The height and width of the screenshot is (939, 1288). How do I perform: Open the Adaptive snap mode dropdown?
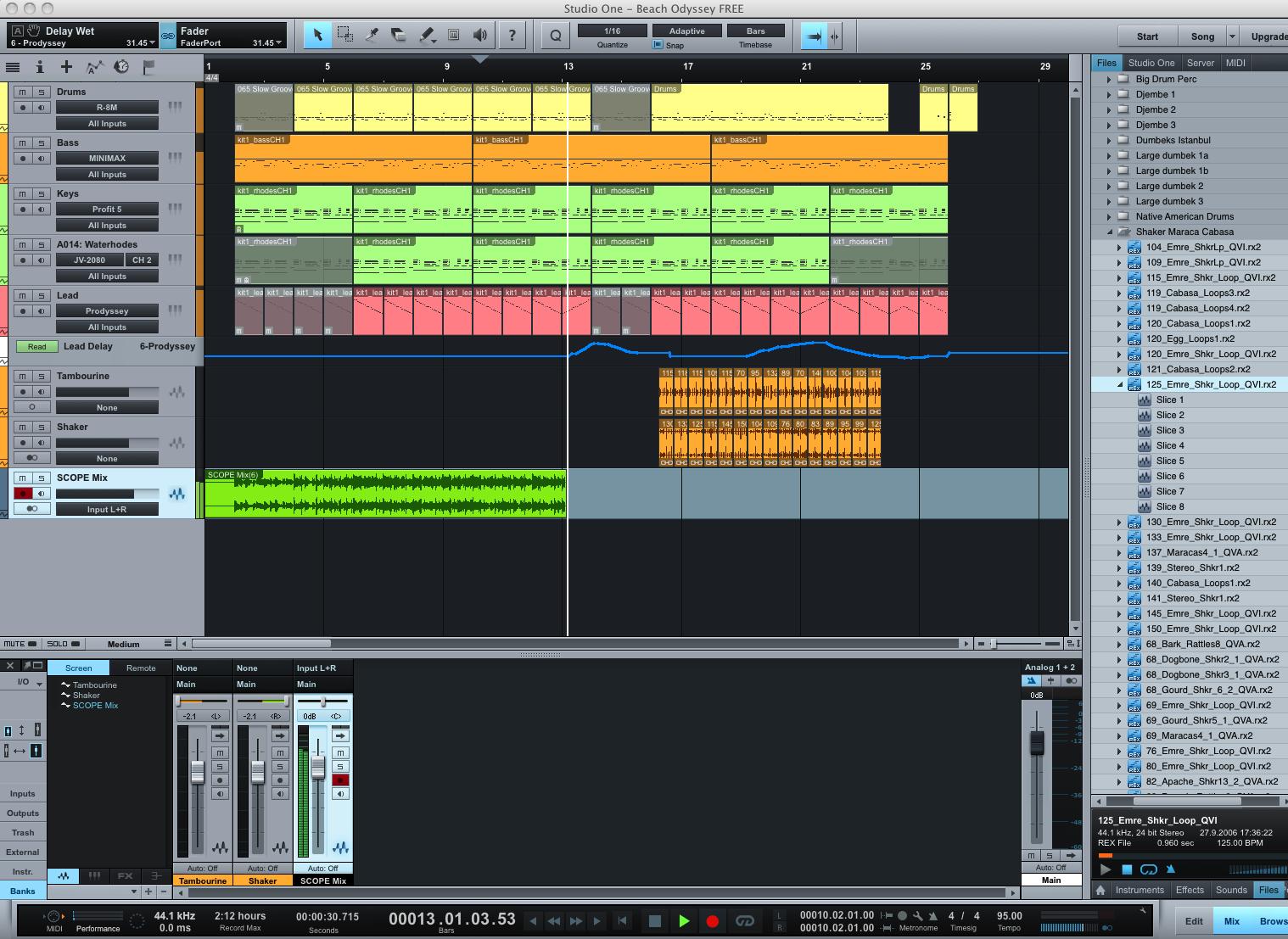[x=687, y=31]
